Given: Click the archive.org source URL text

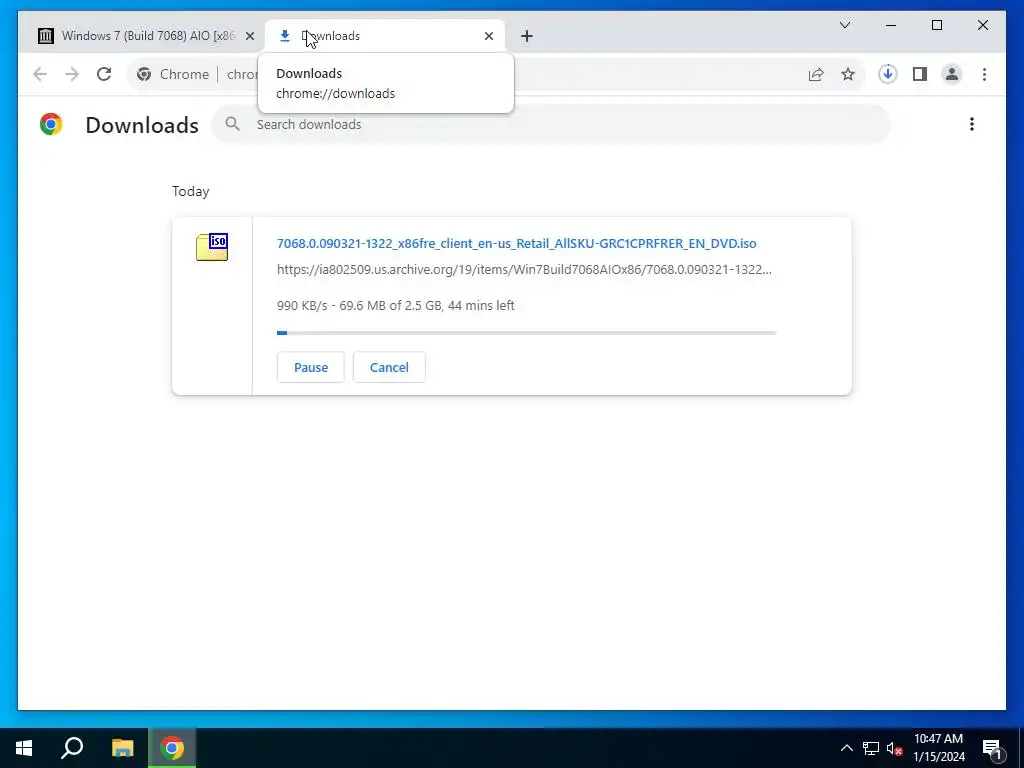Looking at the screenshot, I should tap(524, 270).
